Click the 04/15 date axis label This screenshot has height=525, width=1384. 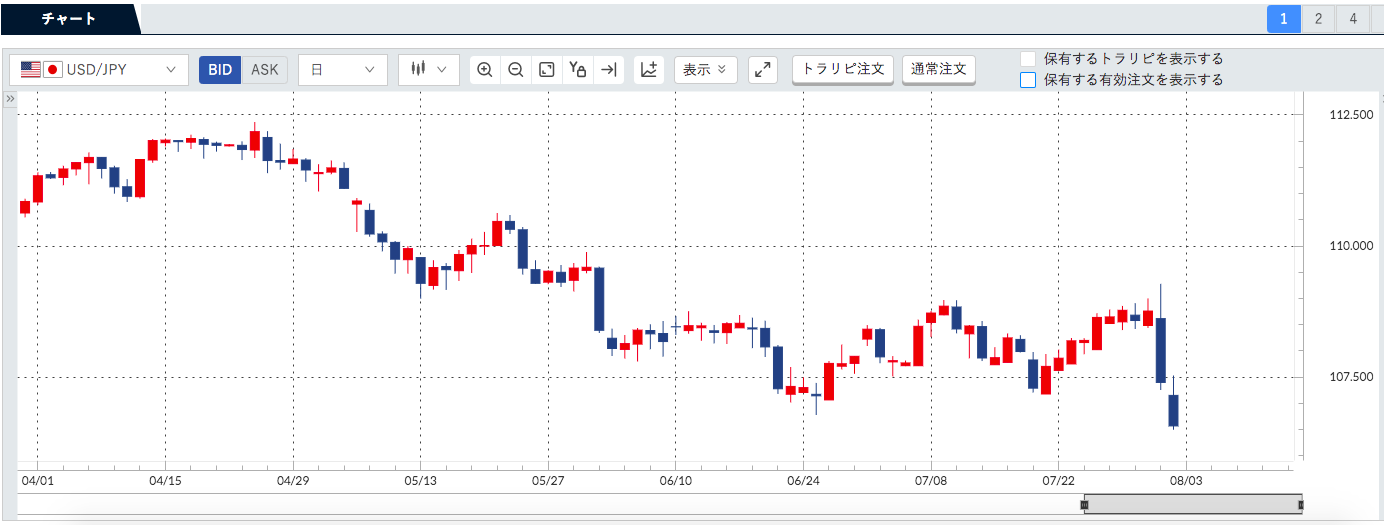165,481
